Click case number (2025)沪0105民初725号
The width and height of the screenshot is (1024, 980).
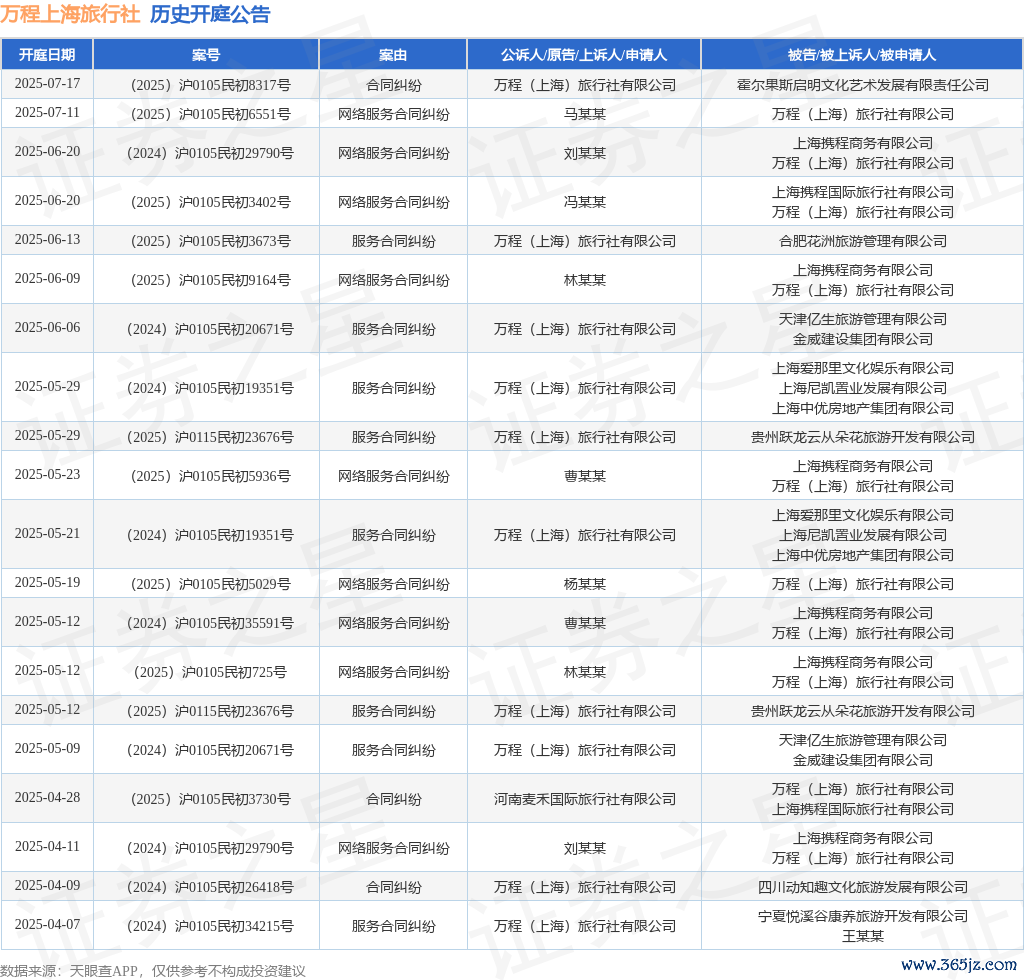pyautogui.click(x=210, y=672)
